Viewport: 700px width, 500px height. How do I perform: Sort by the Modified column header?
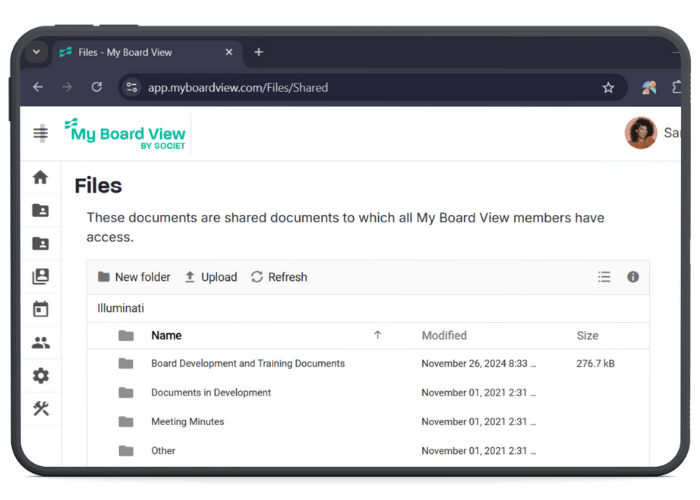[x=444, y=336]
